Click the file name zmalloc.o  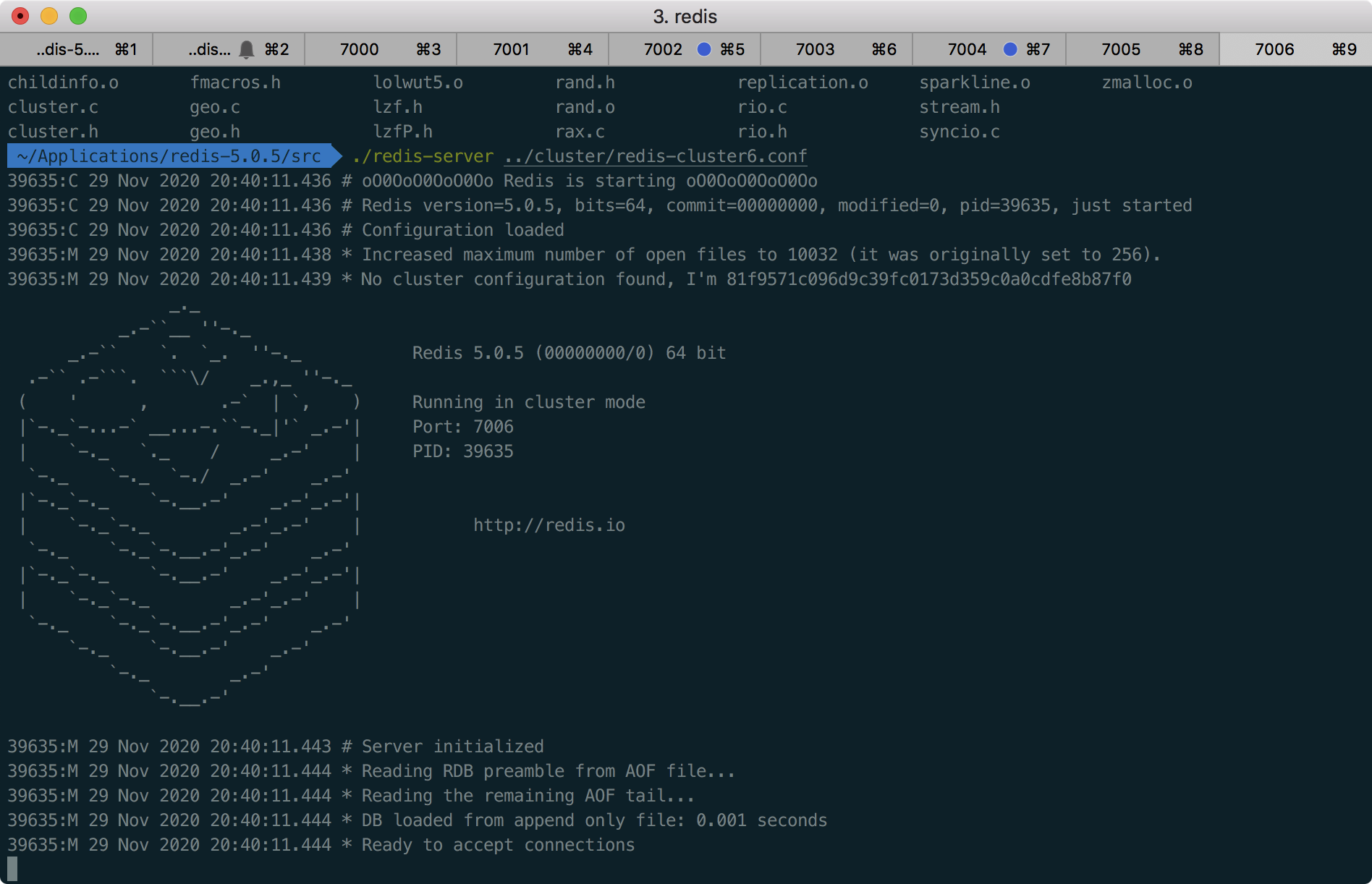click(x=1148, y=82)
